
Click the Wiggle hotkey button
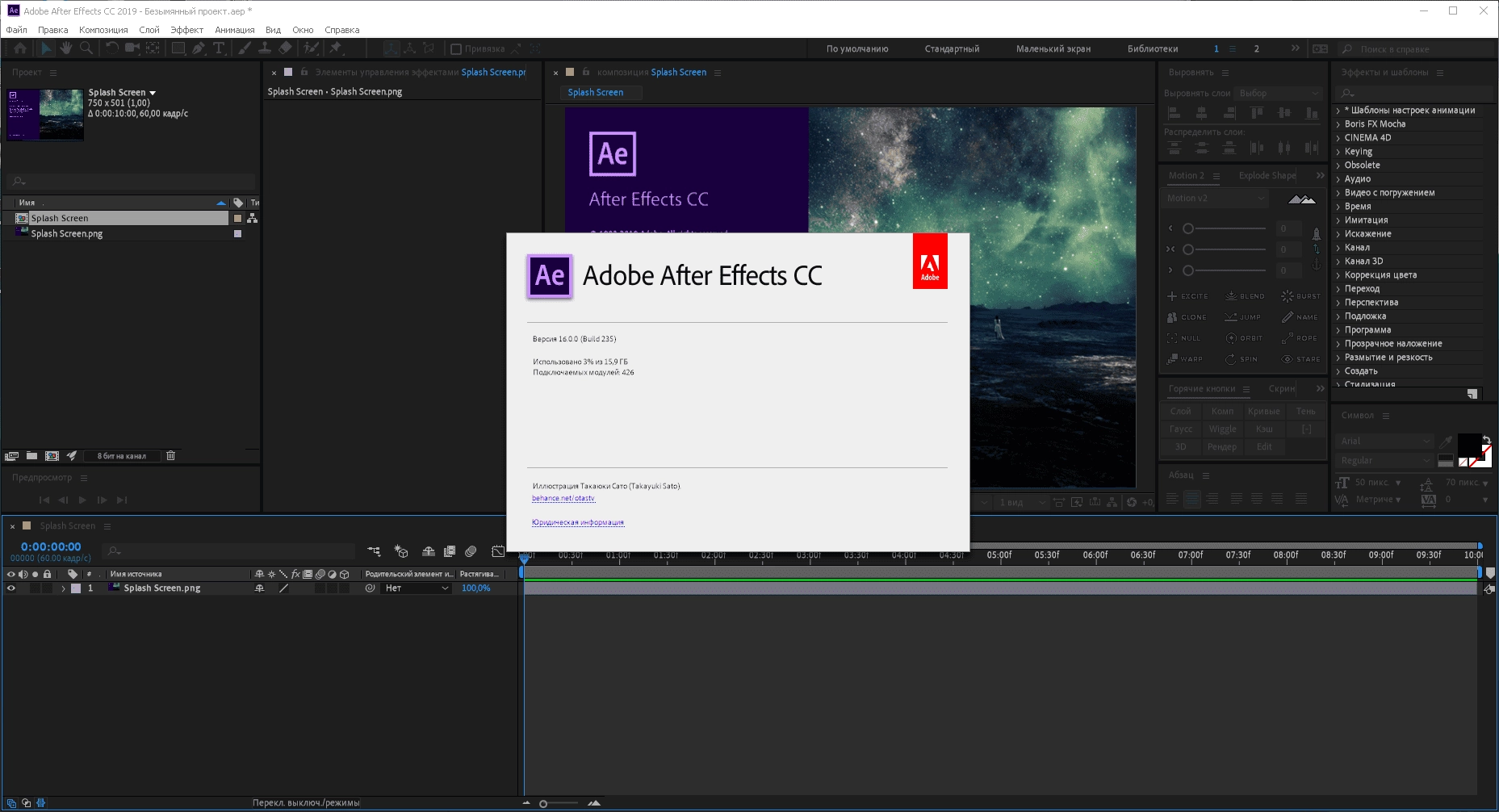pyautogui.click(x=1222, y=429)
